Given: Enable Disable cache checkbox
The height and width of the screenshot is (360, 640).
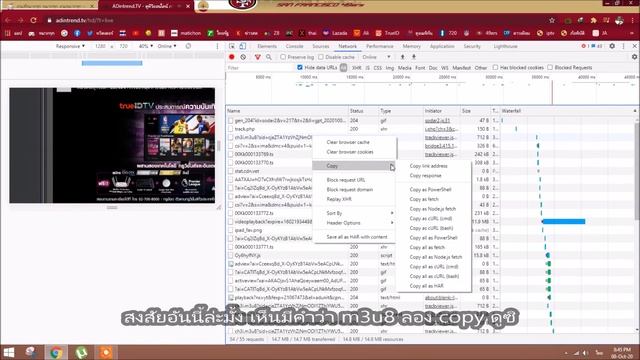Looking at the screenshot, I should 321,57.
